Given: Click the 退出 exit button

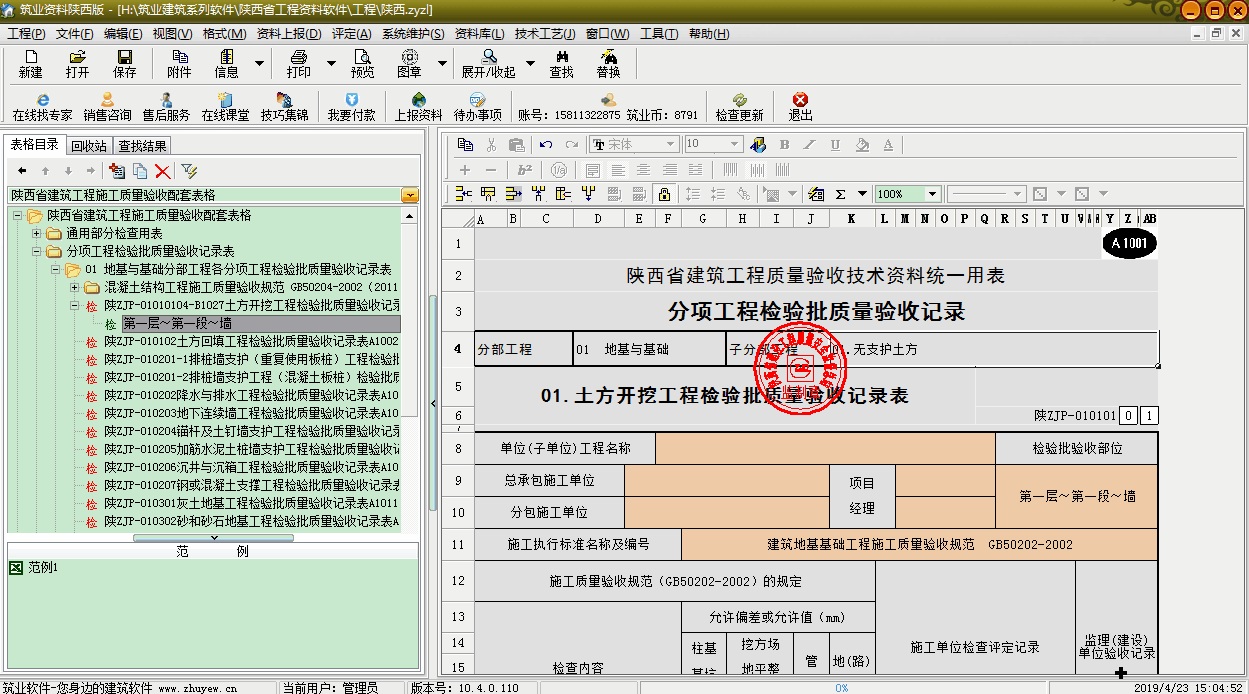Looking at the screenshot, I should tap(799, 107).
